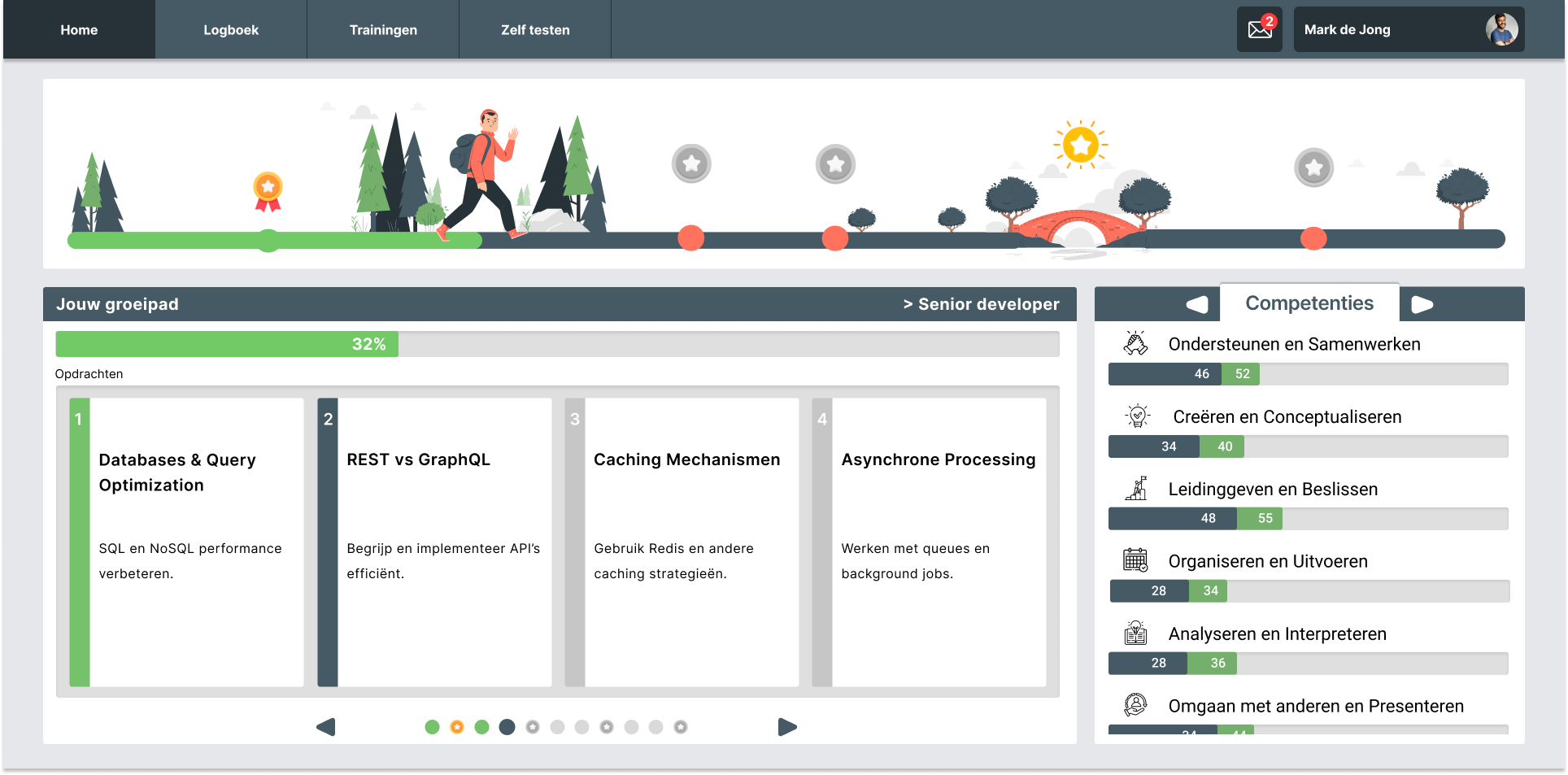Click the orange star pagination dot
The height and width of the screenshot is (775, 1568).
pyautogui.click(x=457, y=727)
